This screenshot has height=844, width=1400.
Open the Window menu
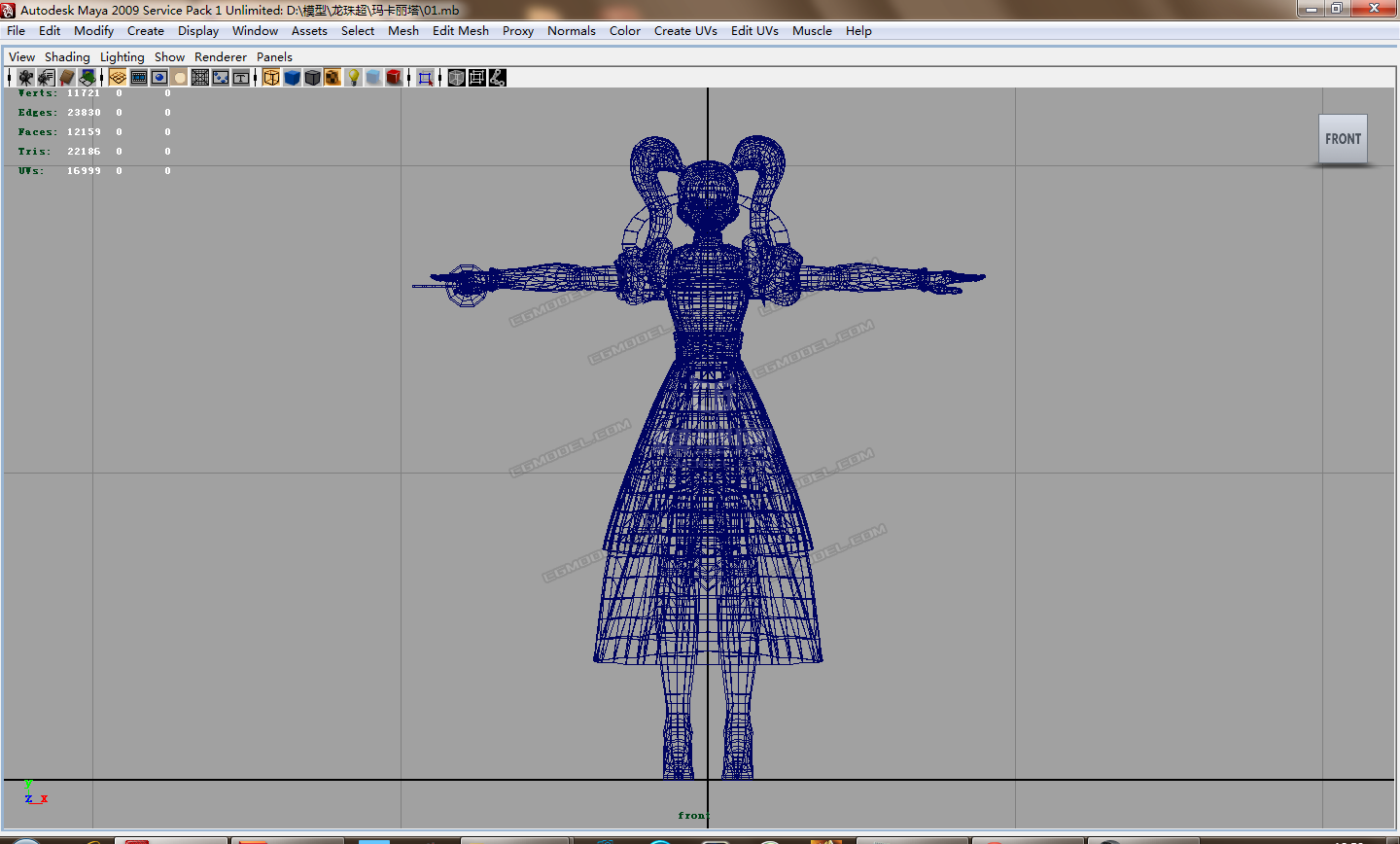point(255,30)
